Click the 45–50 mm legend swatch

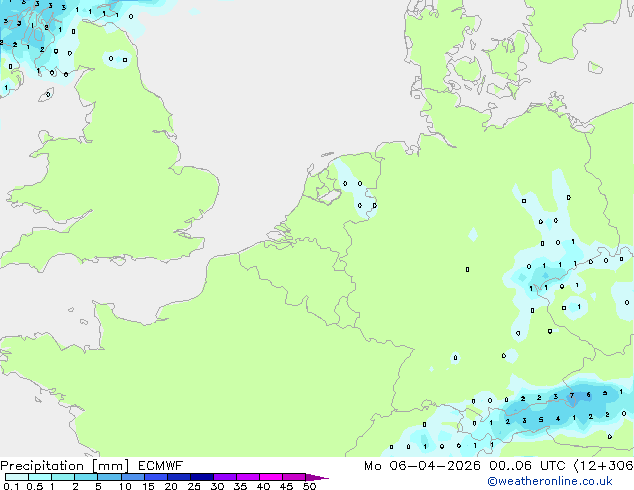[294, 477]
